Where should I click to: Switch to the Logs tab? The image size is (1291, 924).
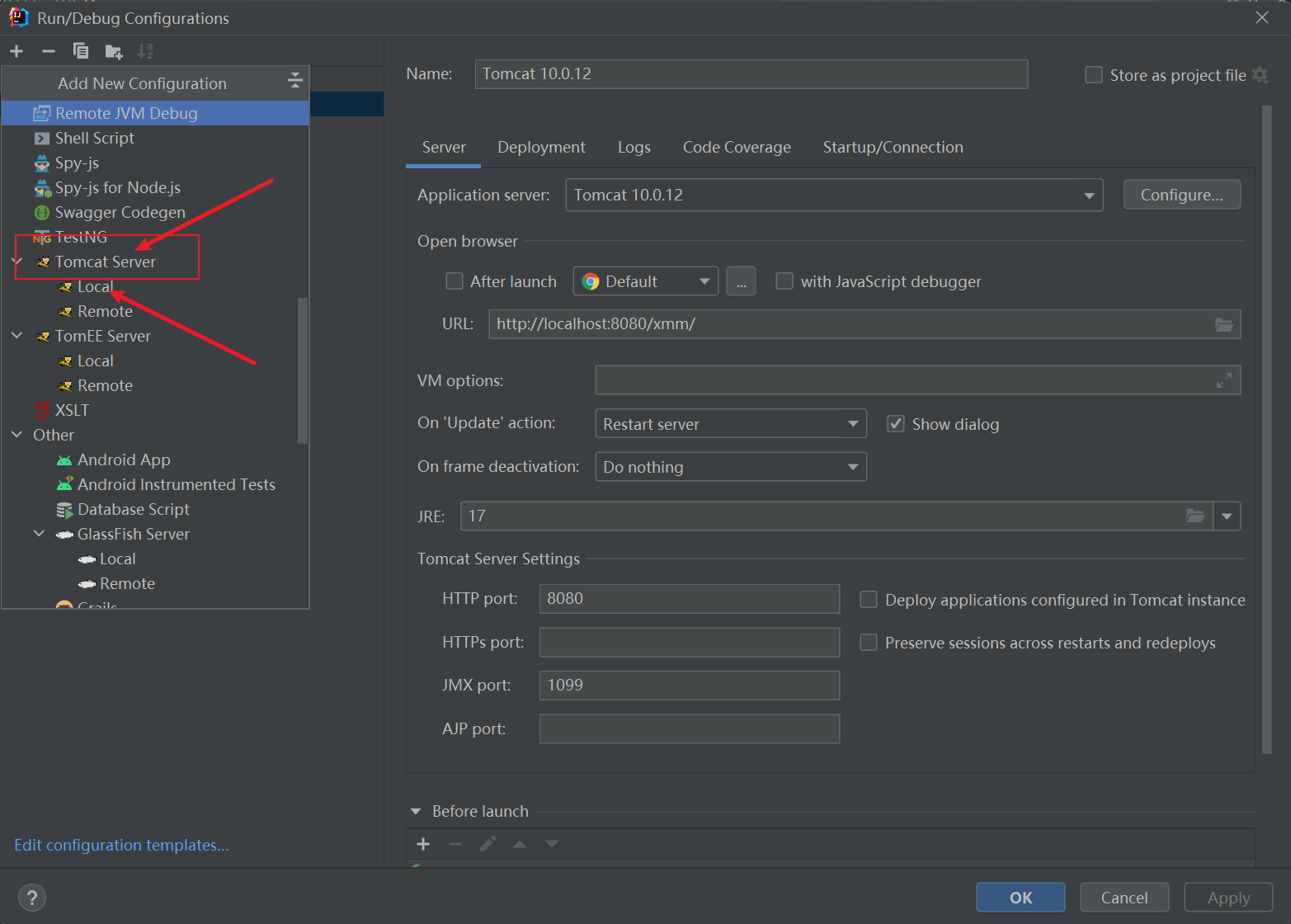tap(634, 148)
